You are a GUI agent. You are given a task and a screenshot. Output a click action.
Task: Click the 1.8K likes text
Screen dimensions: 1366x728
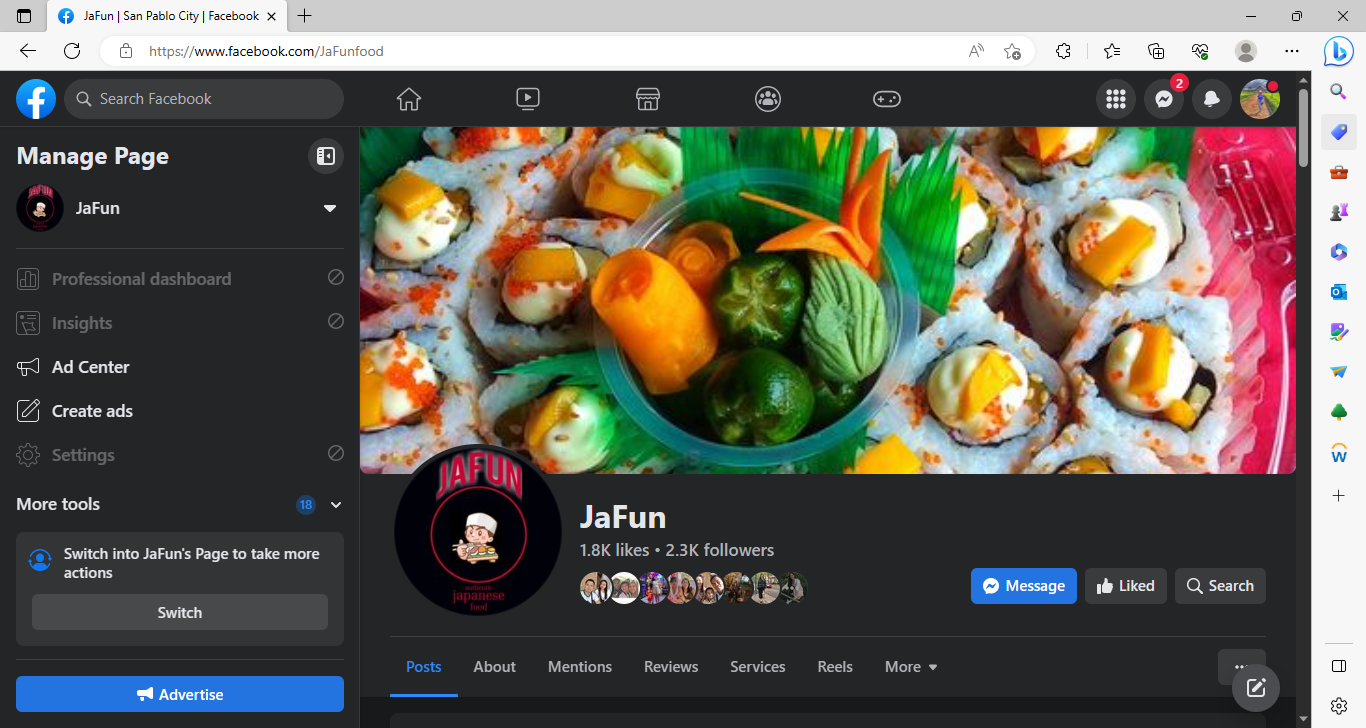pyautogui.click(x=614, y=550)
